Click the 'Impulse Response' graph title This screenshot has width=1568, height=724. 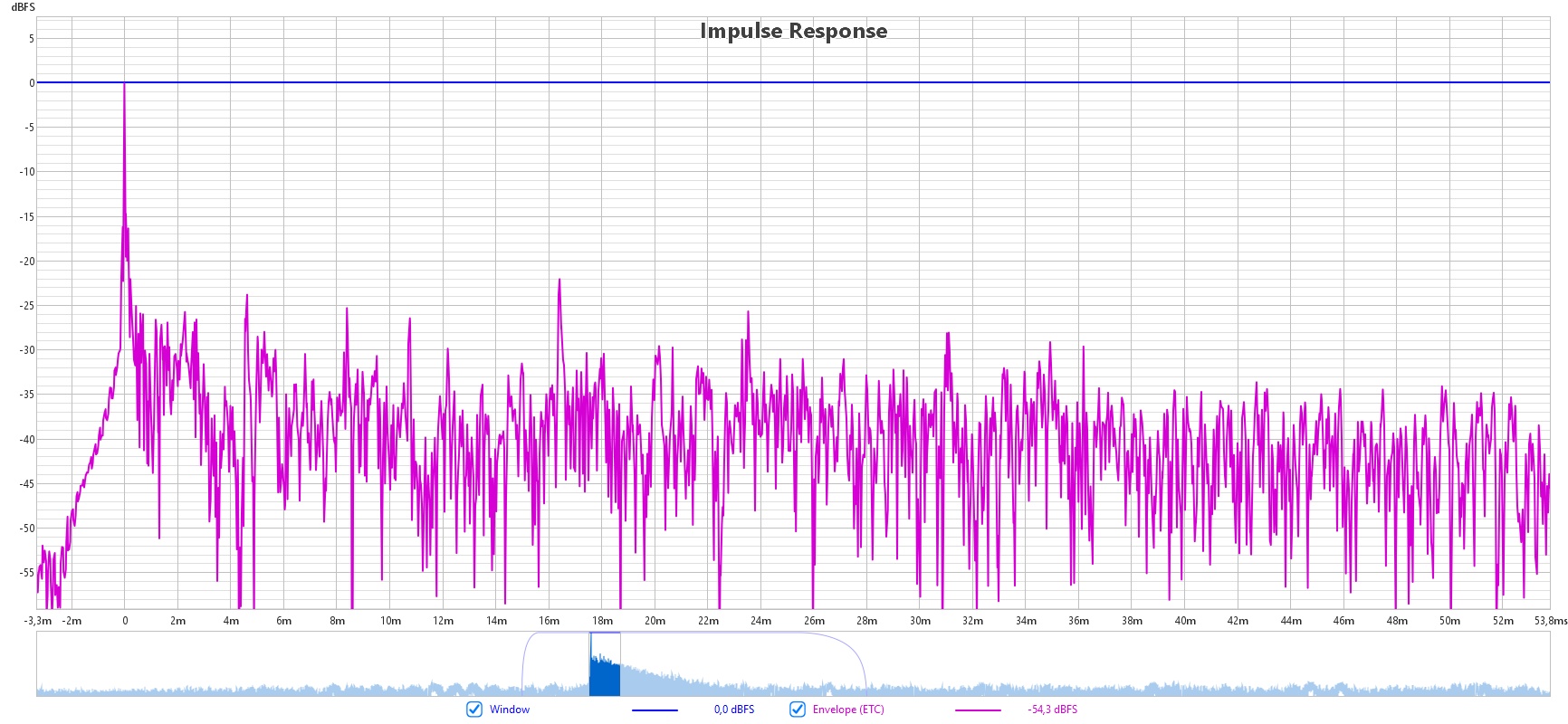pos(794,31)
